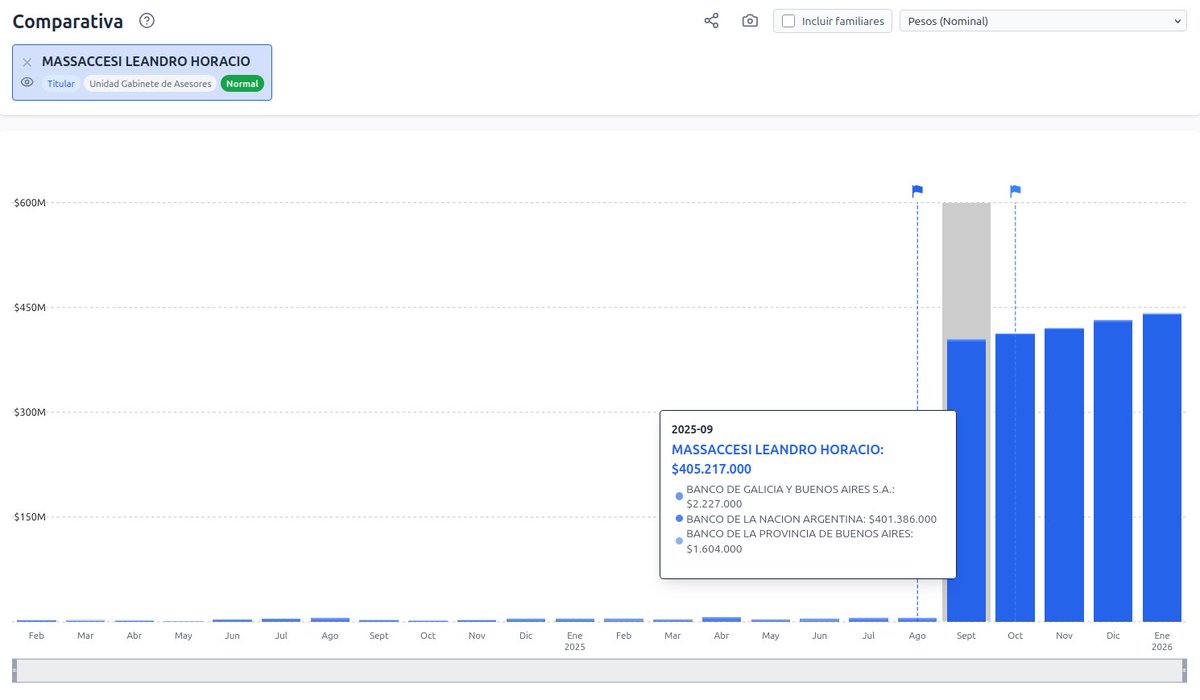The width and height of the screenshot is (1200, 700).
Task: Click the MASSACCESI LEANDRO HORACIO name
Action: tap(146, 62)
